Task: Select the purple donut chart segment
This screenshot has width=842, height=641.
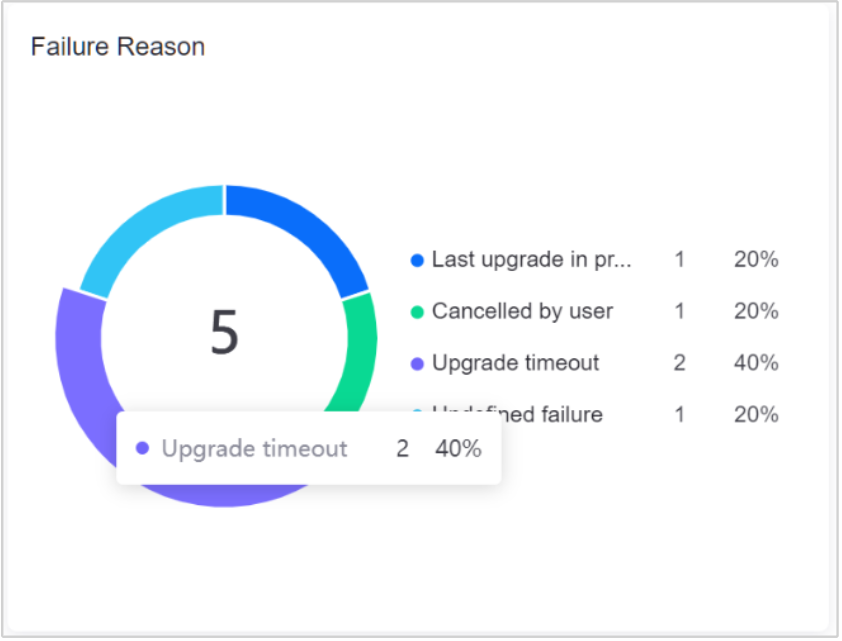Action: 80,380
